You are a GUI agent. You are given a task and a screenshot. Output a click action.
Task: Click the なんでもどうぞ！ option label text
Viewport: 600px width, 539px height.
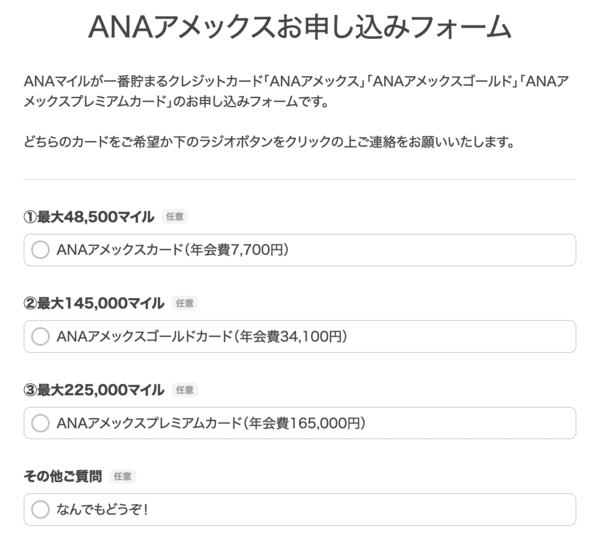(103, 510)
